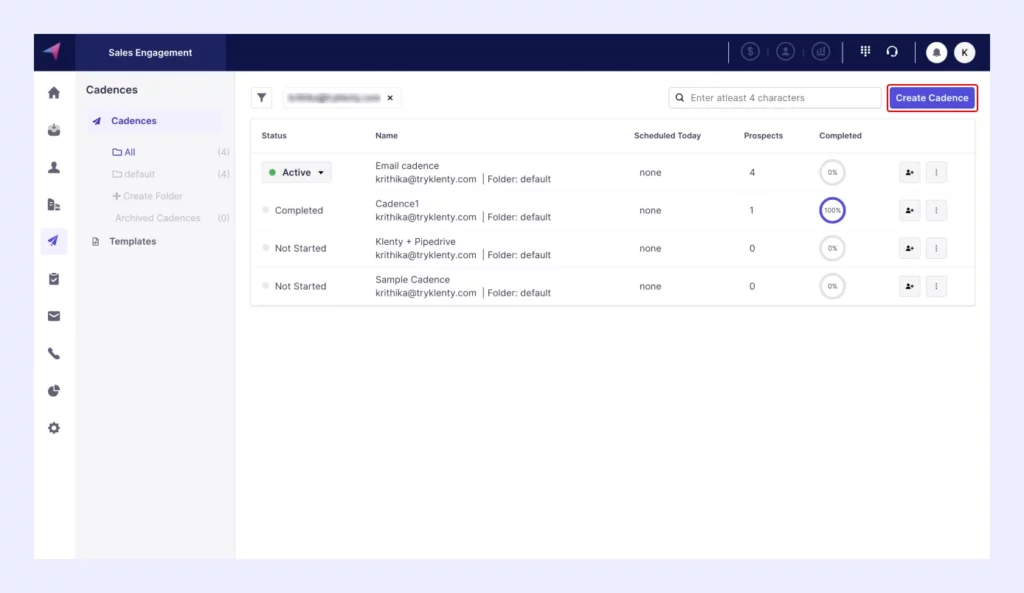Image resolution: width=1024 pixels, height=593 pixels.
Task: Open the accounts icon in the sidebar
Action: point(54,204)
